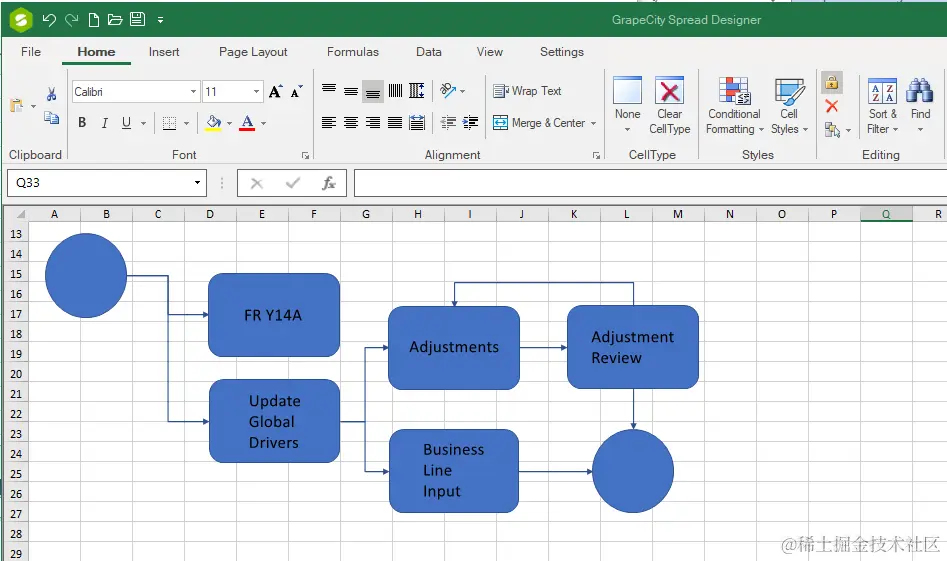Copy selection with the Copy icon
Viewport: 947px width, 561px height.
pos(51,117)
